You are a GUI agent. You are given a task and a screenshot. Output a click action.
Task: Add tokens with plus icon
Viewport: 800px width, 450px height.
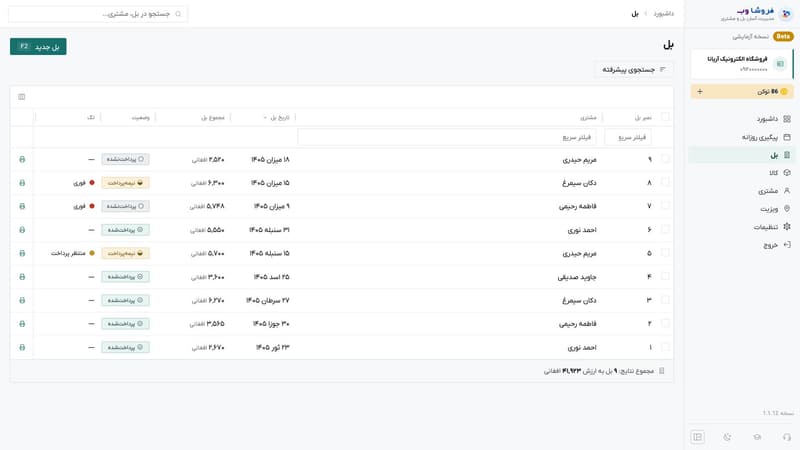700,91
